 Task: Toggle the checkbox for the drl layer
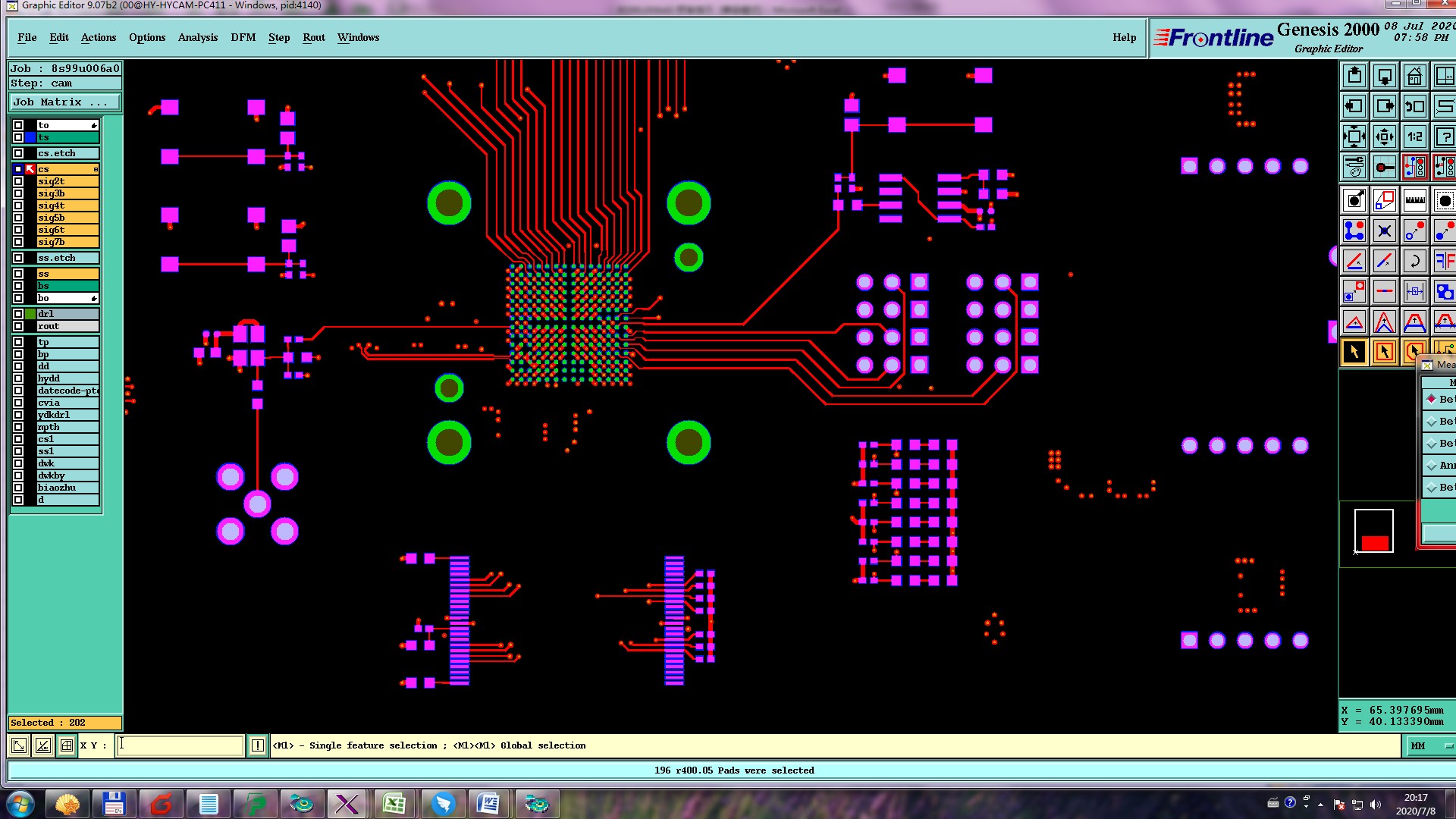coord(18,314)
